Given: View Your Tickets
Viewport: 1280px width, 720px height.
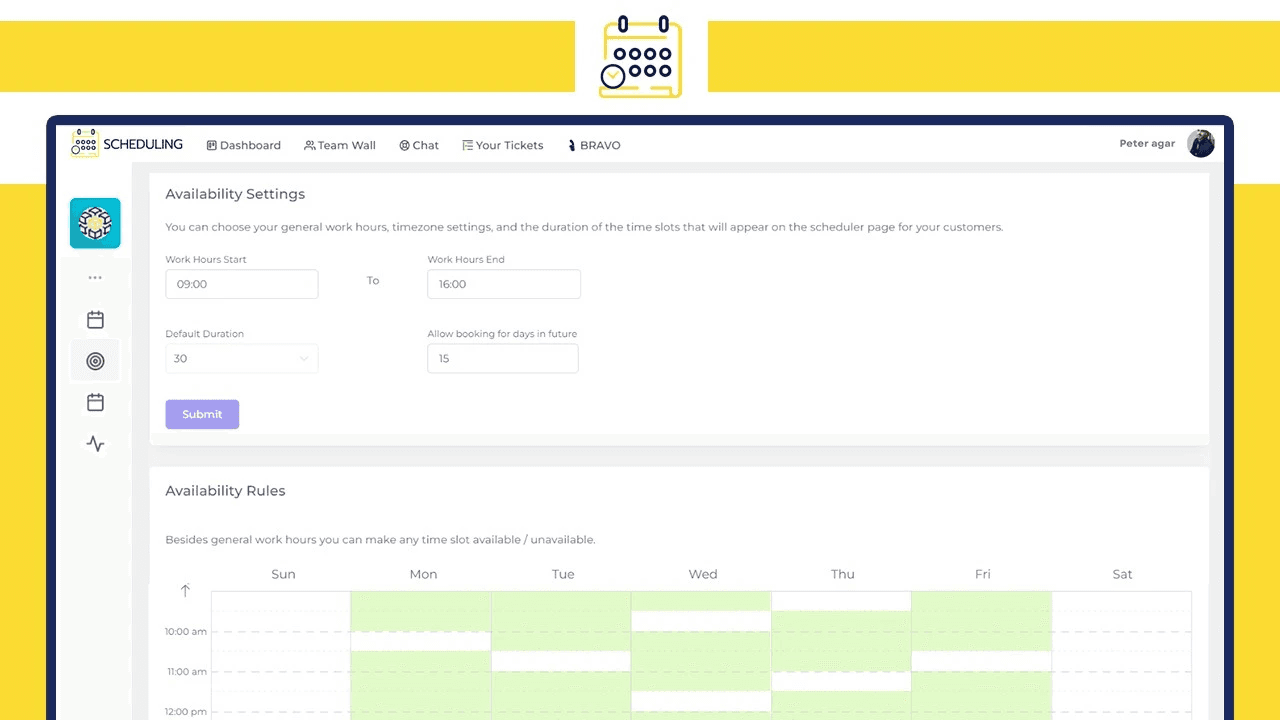Looking at the screenshot, I should click(502, 145).
